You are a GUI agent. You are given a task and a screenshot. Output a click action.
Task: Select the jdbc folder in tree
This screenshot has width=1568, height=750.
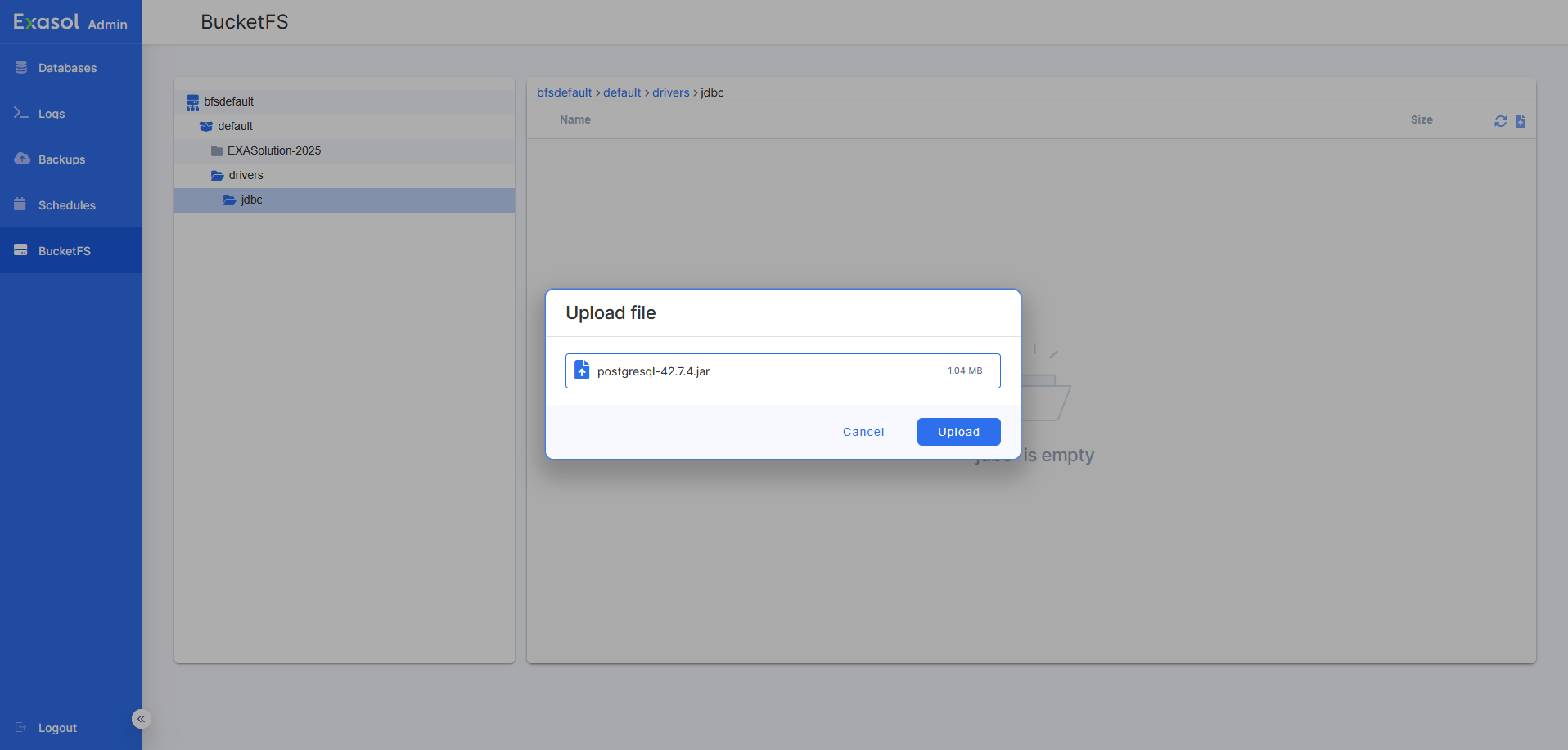[251, 200]
